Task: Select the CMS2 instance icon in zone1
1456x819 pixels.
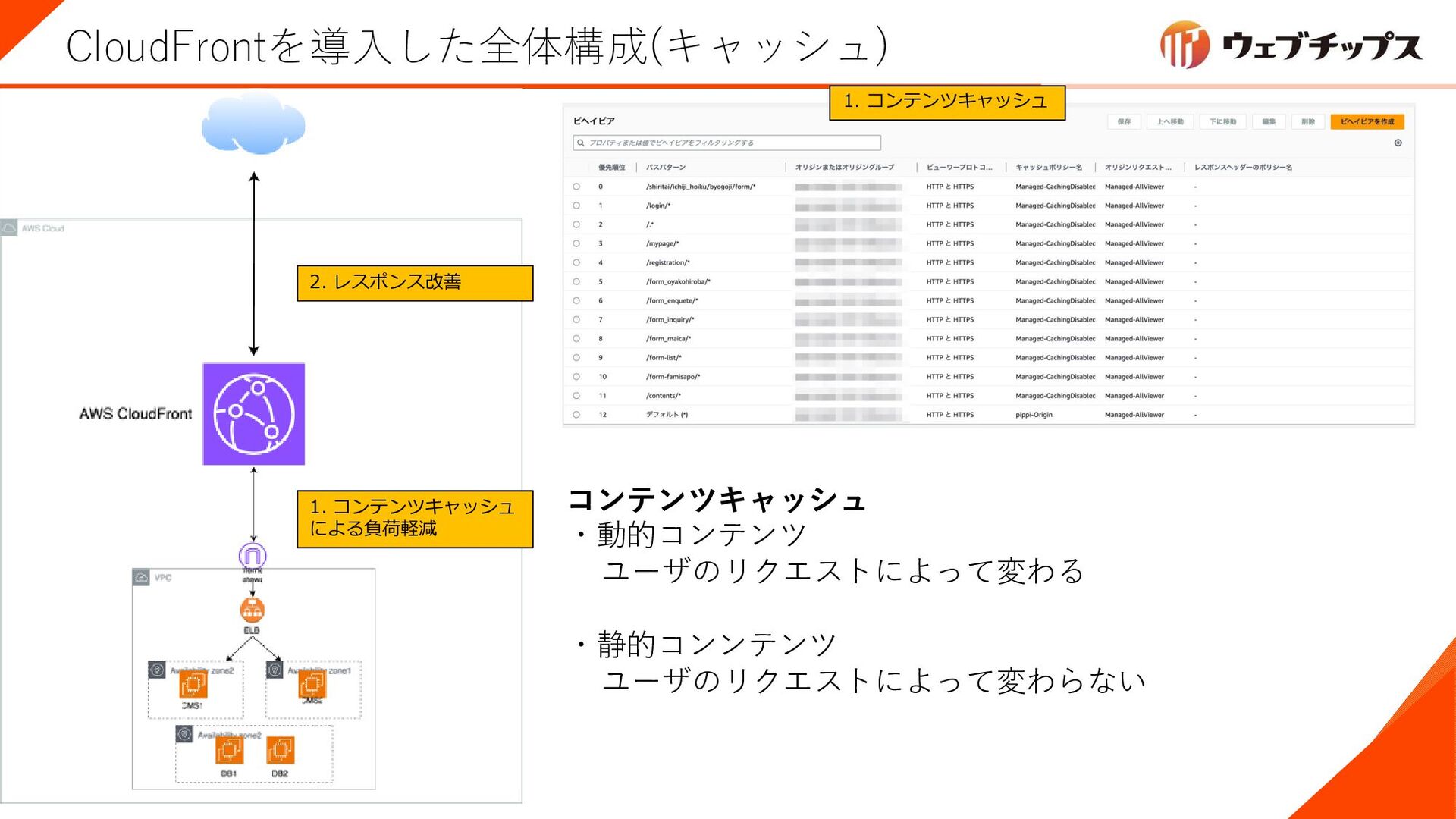Action: pos(312,684)
